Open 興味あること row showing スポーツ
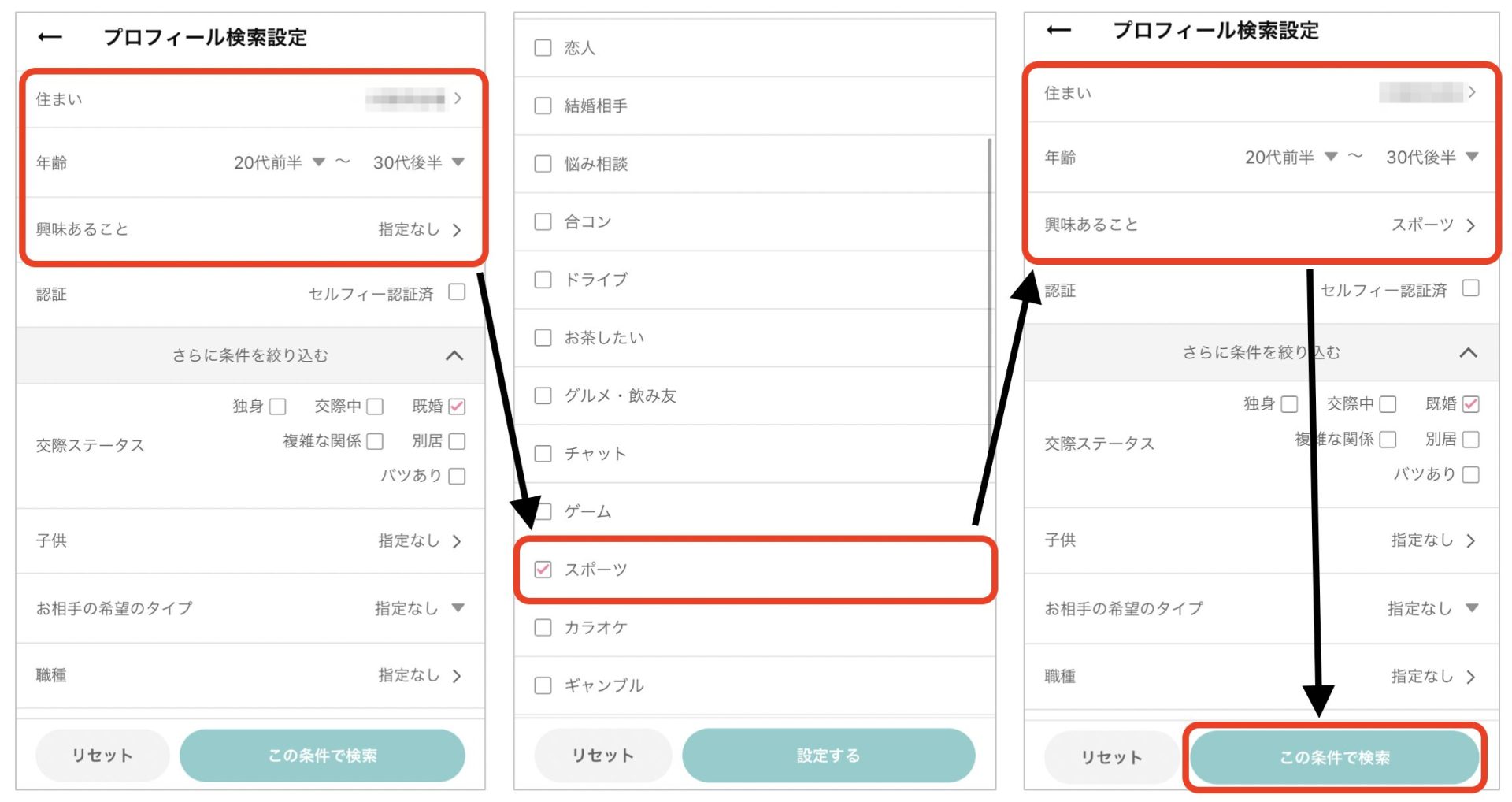 pyautogui.click(x=1260, y=225)
